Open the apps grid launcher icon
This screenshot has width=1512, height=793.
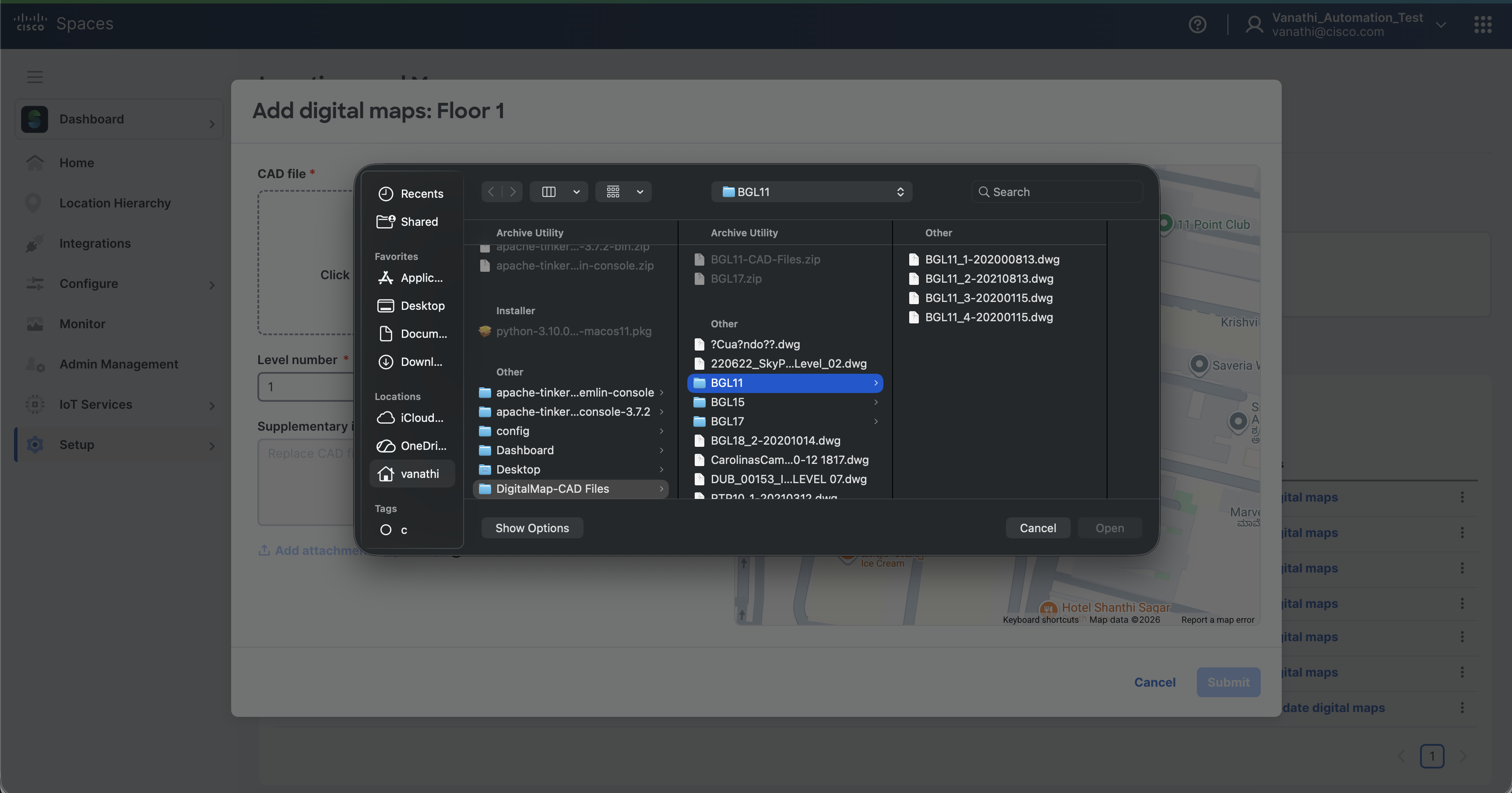click(1483, 25)
